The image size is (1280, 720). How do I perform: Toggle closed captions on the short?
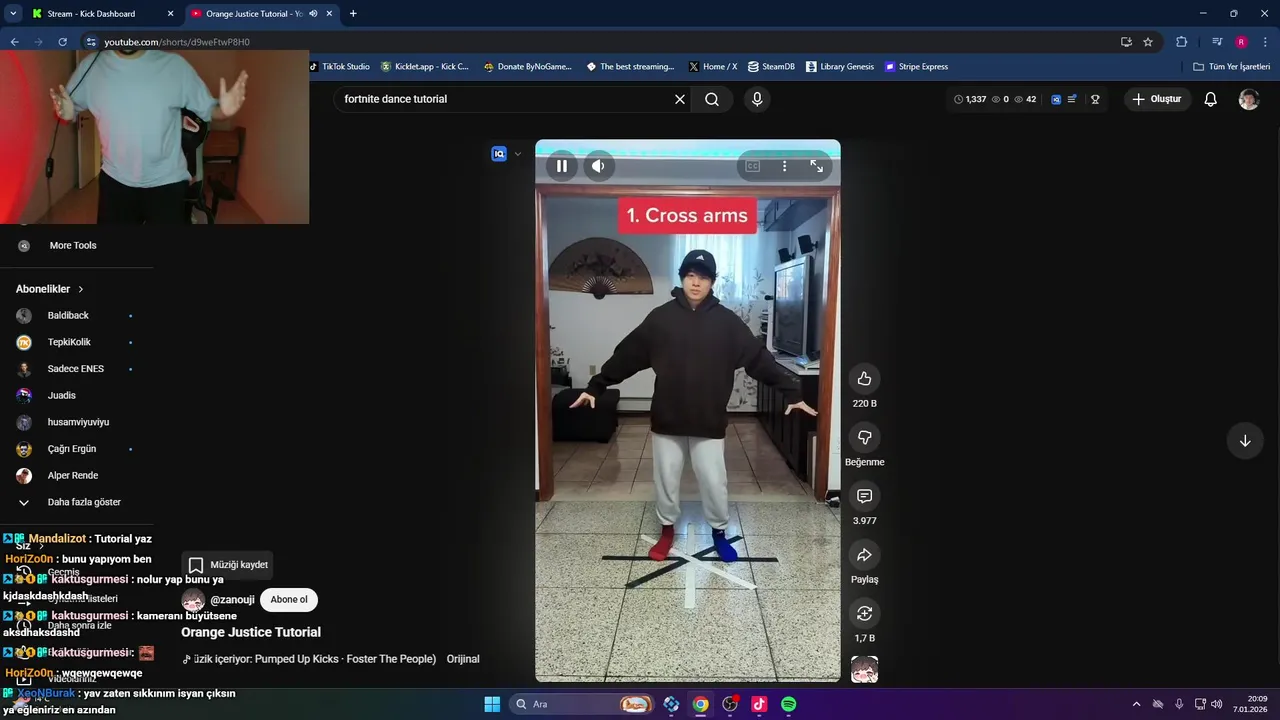tap(753, 166)
